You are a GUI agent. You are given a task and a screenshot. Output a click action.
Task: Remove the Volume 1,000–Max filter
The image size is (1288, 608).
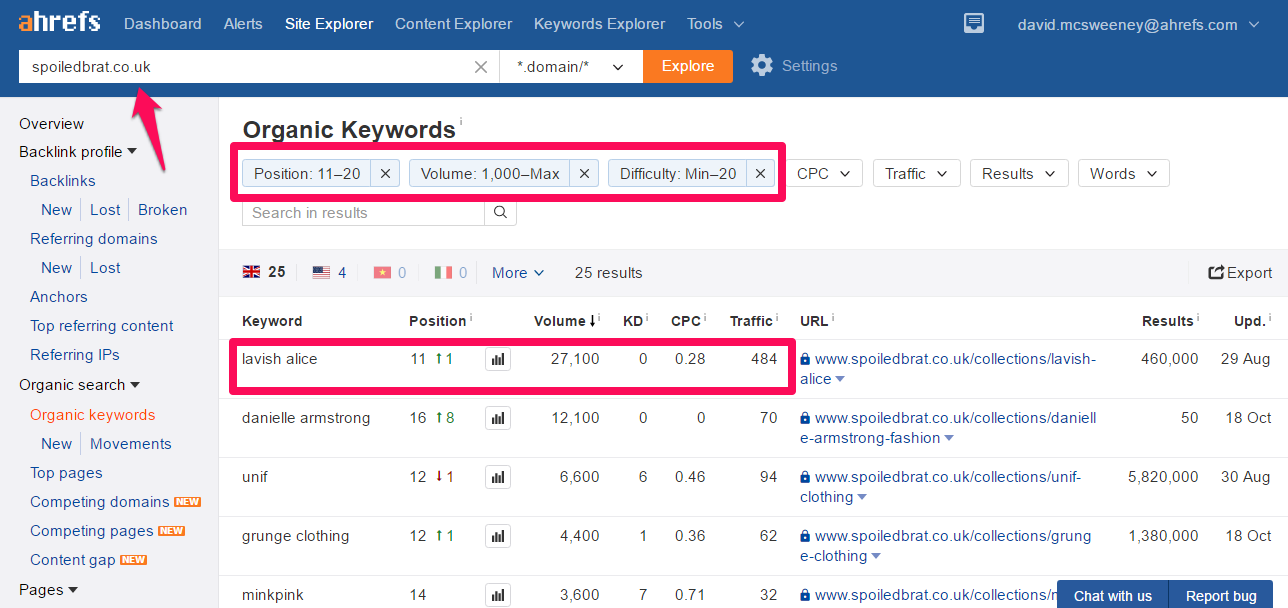point(585,174)
